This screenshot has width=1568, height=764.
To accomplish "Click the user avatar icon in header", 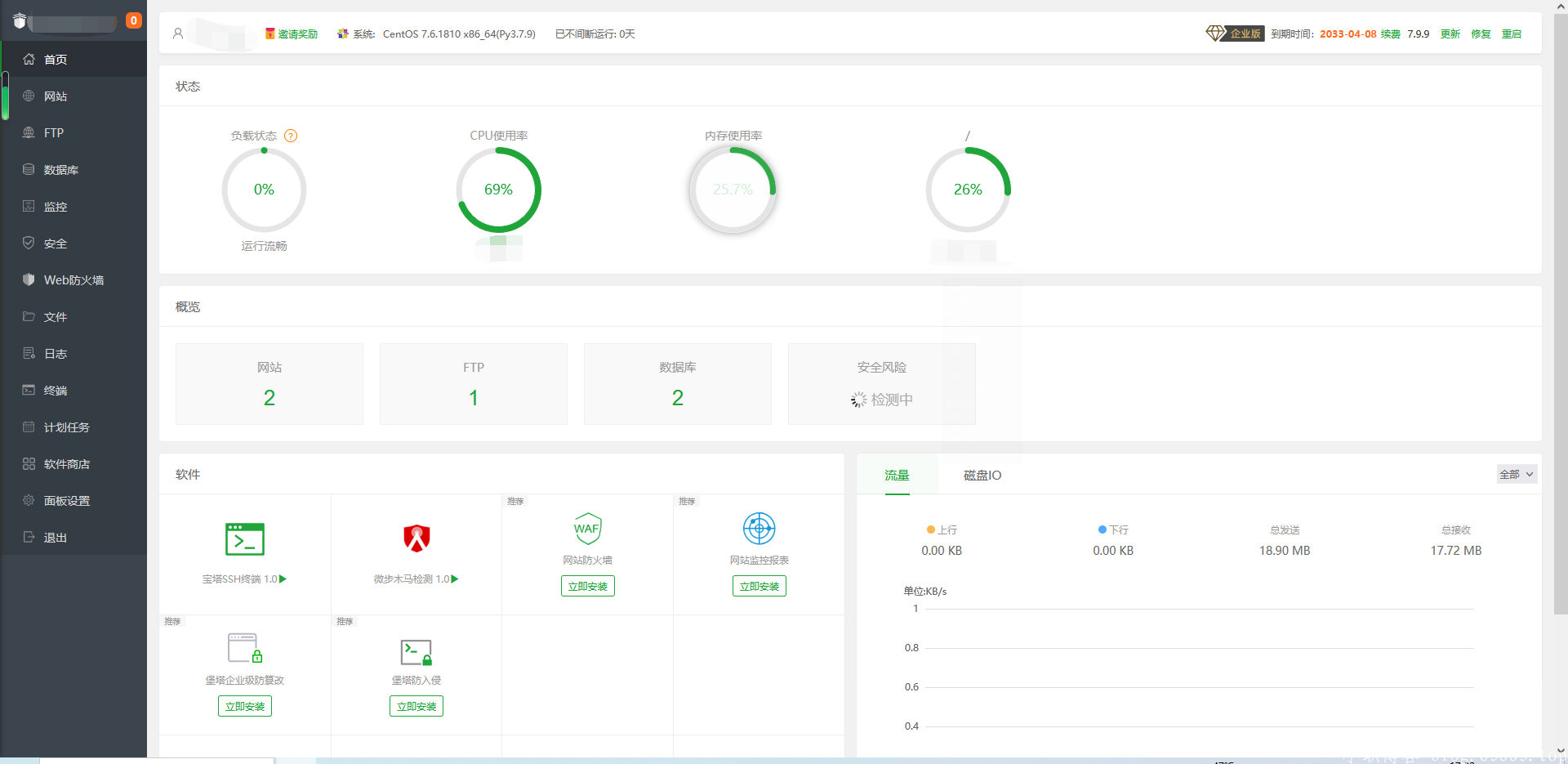I will tap(178, 34).
